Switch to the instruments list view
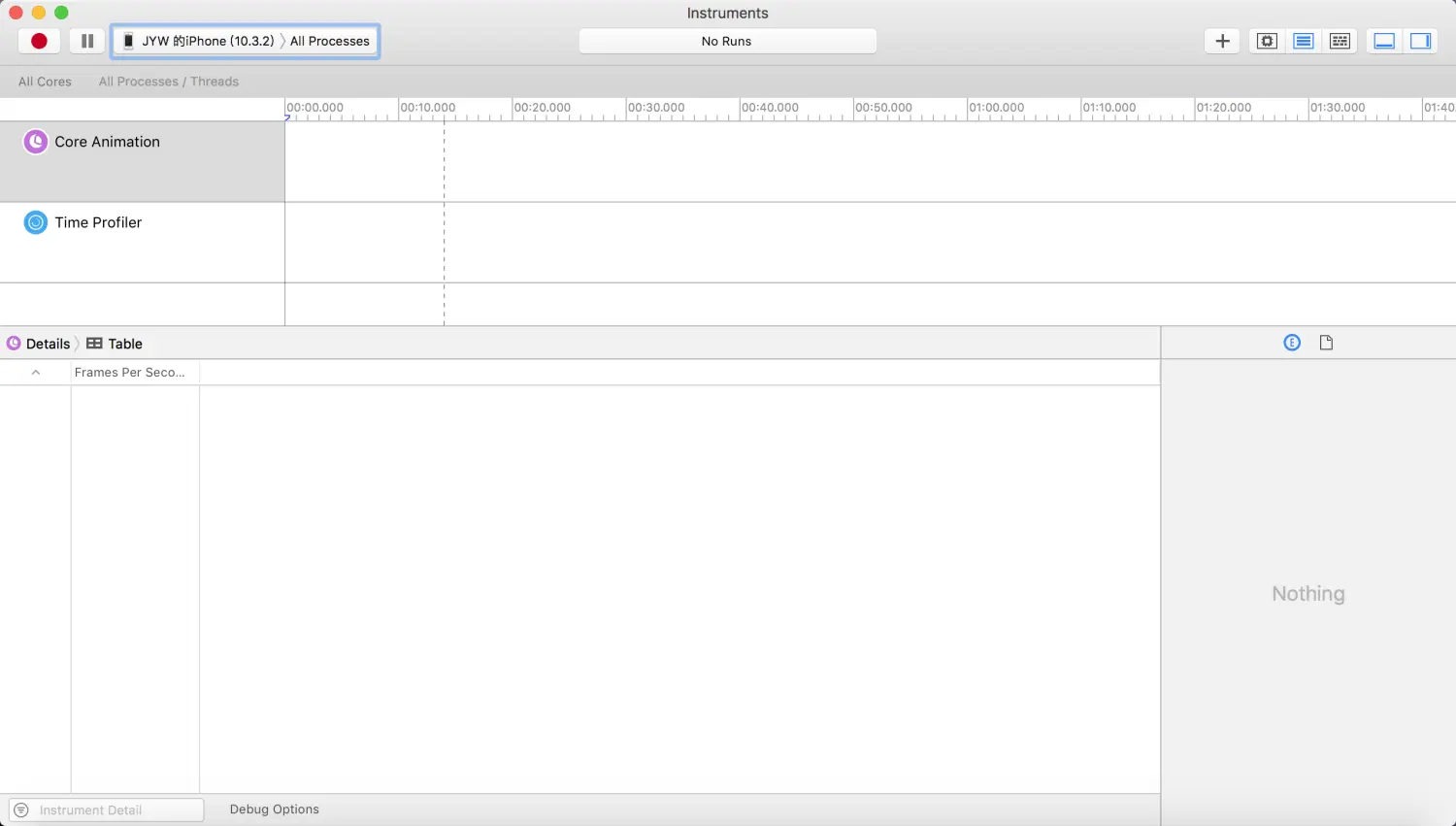1456x826 pixels. point(1304,41)
